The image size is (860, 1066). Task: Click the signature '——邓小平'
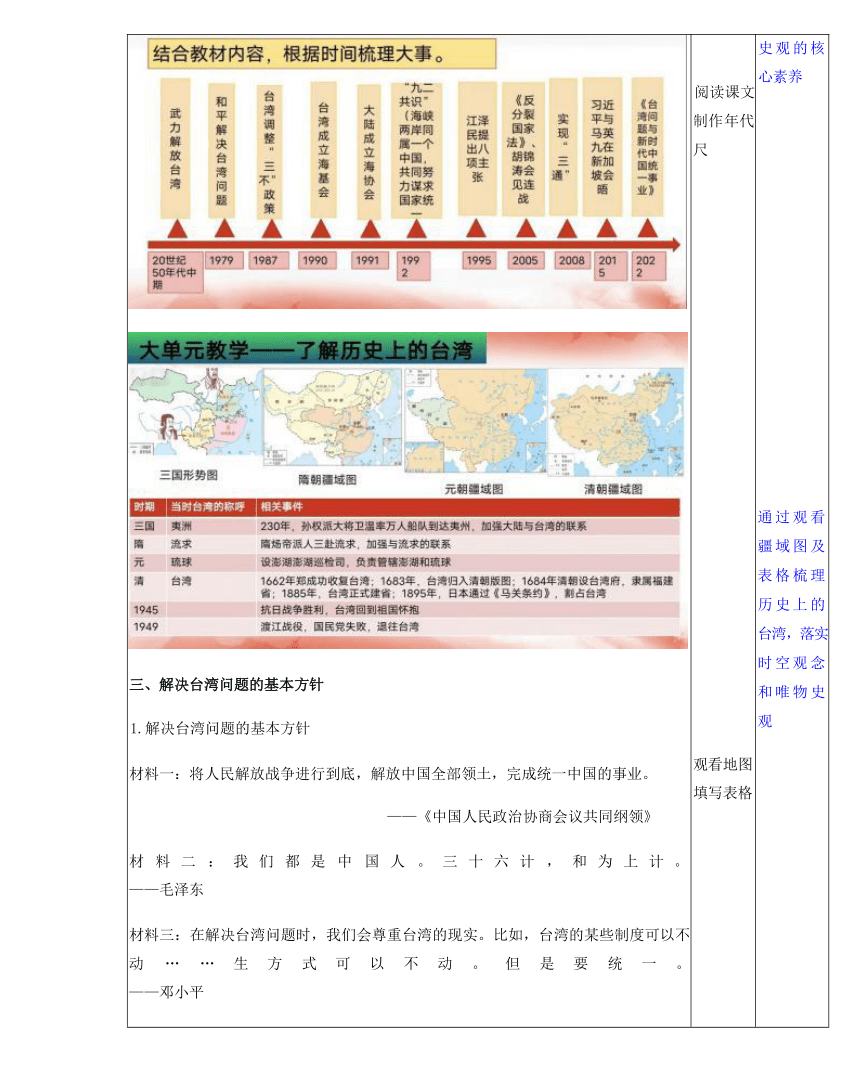(167, 993)
